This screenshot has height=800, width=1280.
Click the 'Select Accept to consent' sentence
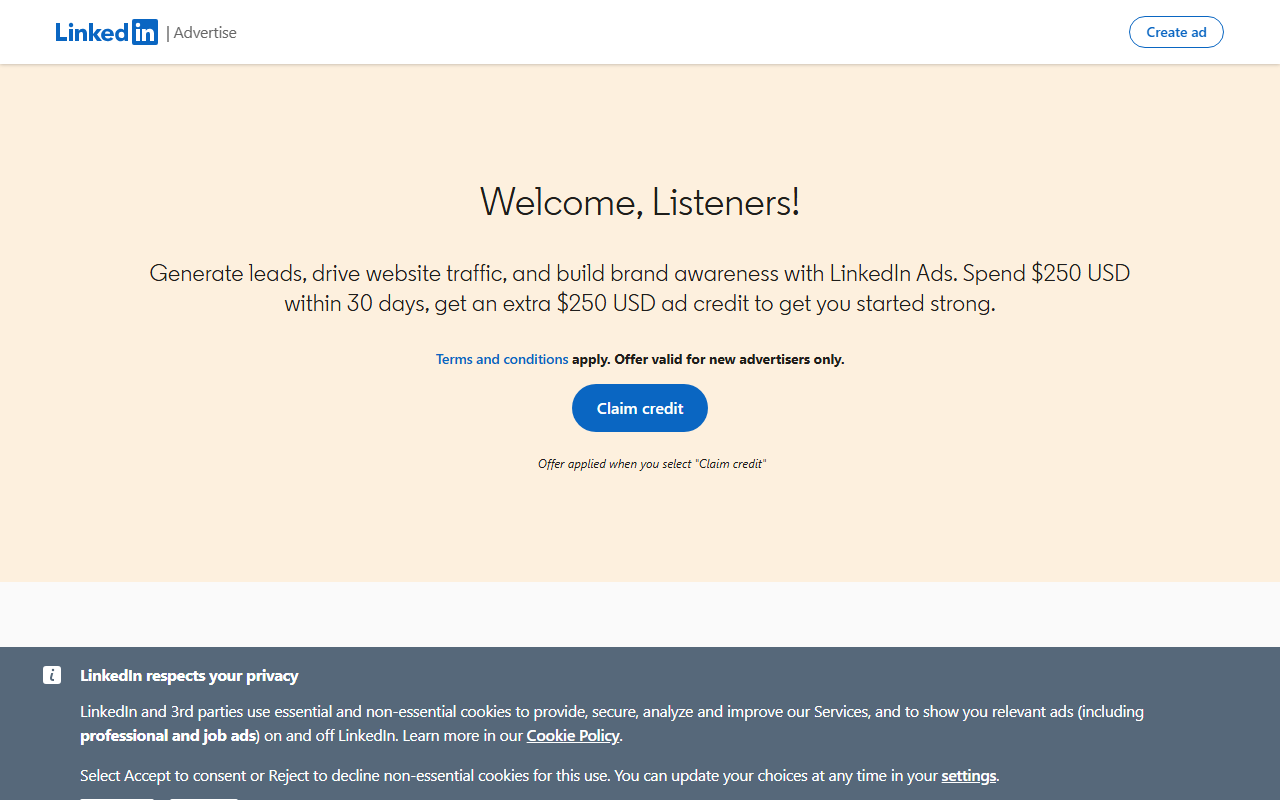coord(540,776)
